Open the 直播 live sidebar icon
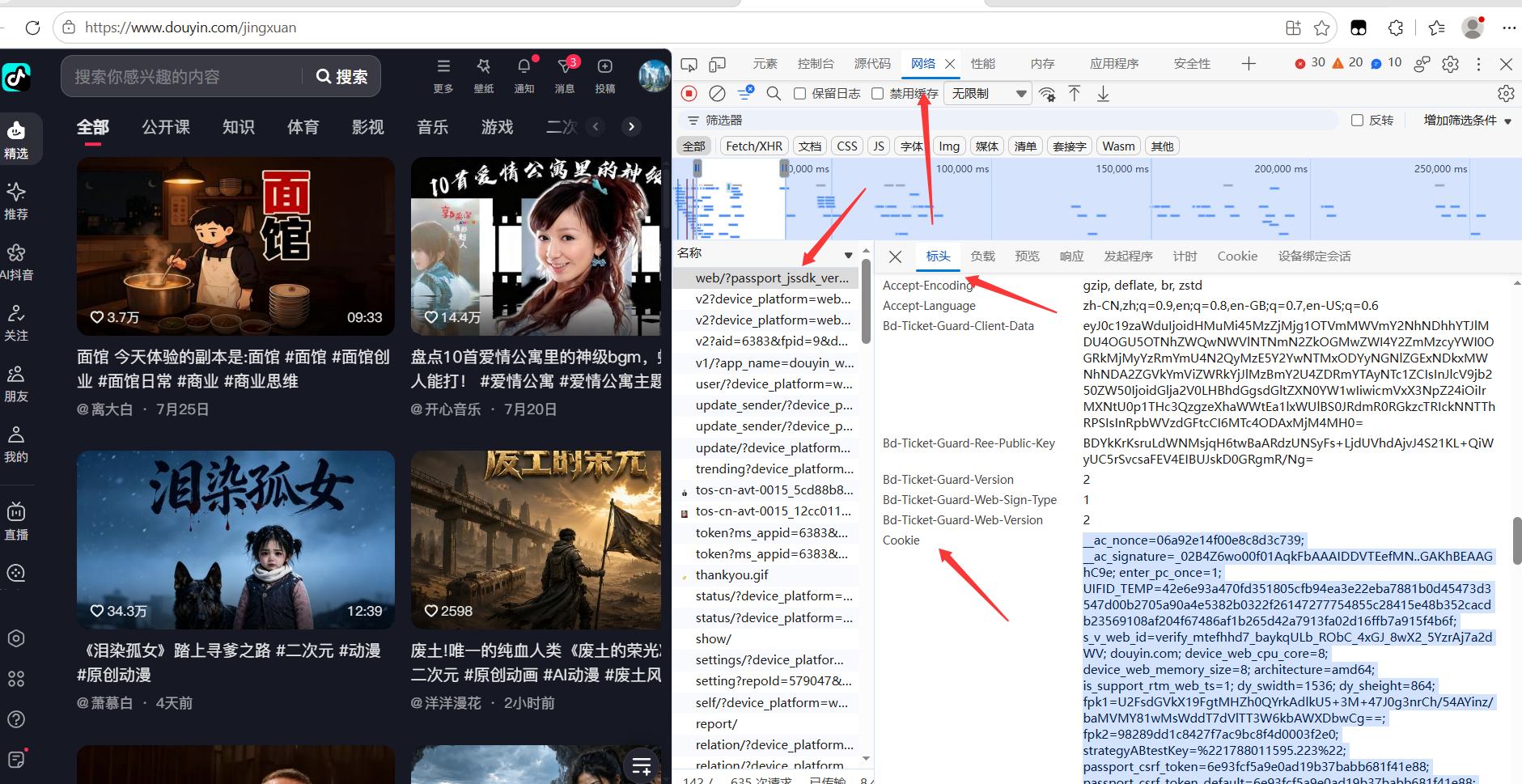1522x784 pixels. pos(16,520)
